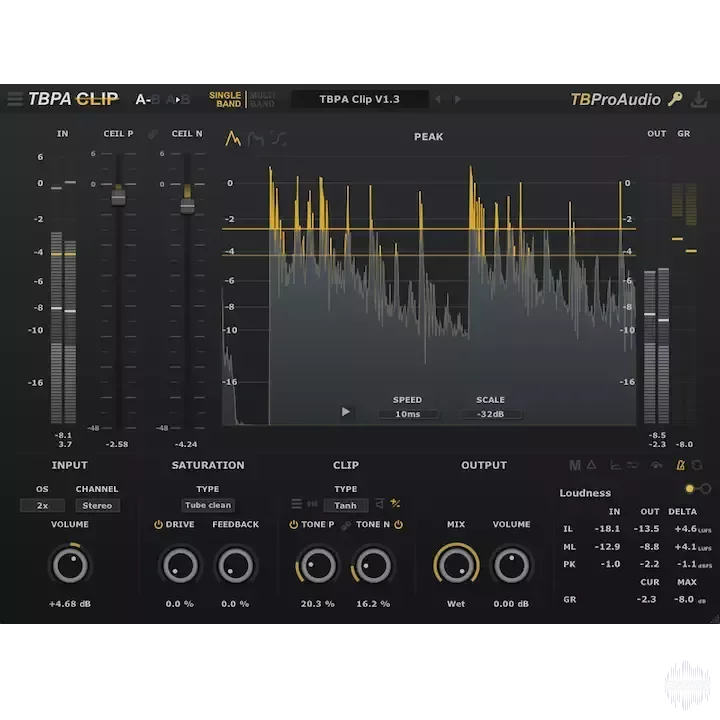Click the loop arrows icon in output toolbar
Image resolution: width=720 pixels, height=720 pixels.
[633, 465]
